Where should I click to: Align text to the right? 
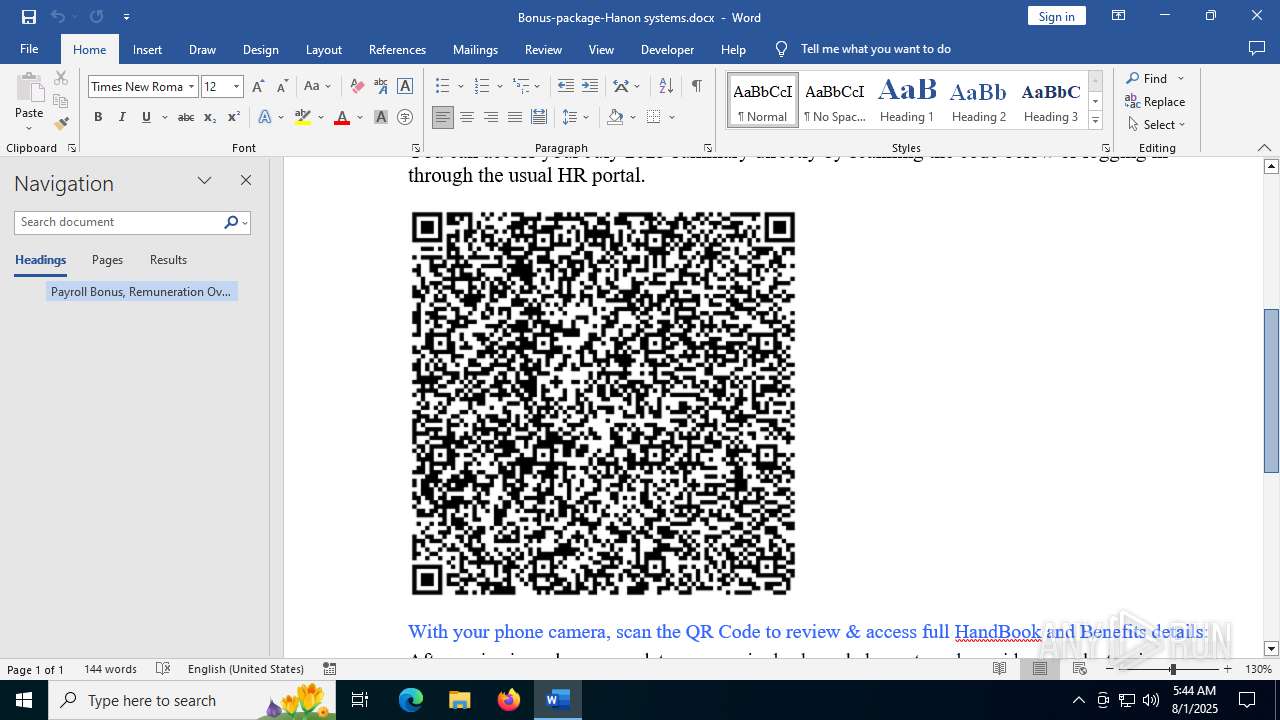pyautogui.click(x=491, y=117)
